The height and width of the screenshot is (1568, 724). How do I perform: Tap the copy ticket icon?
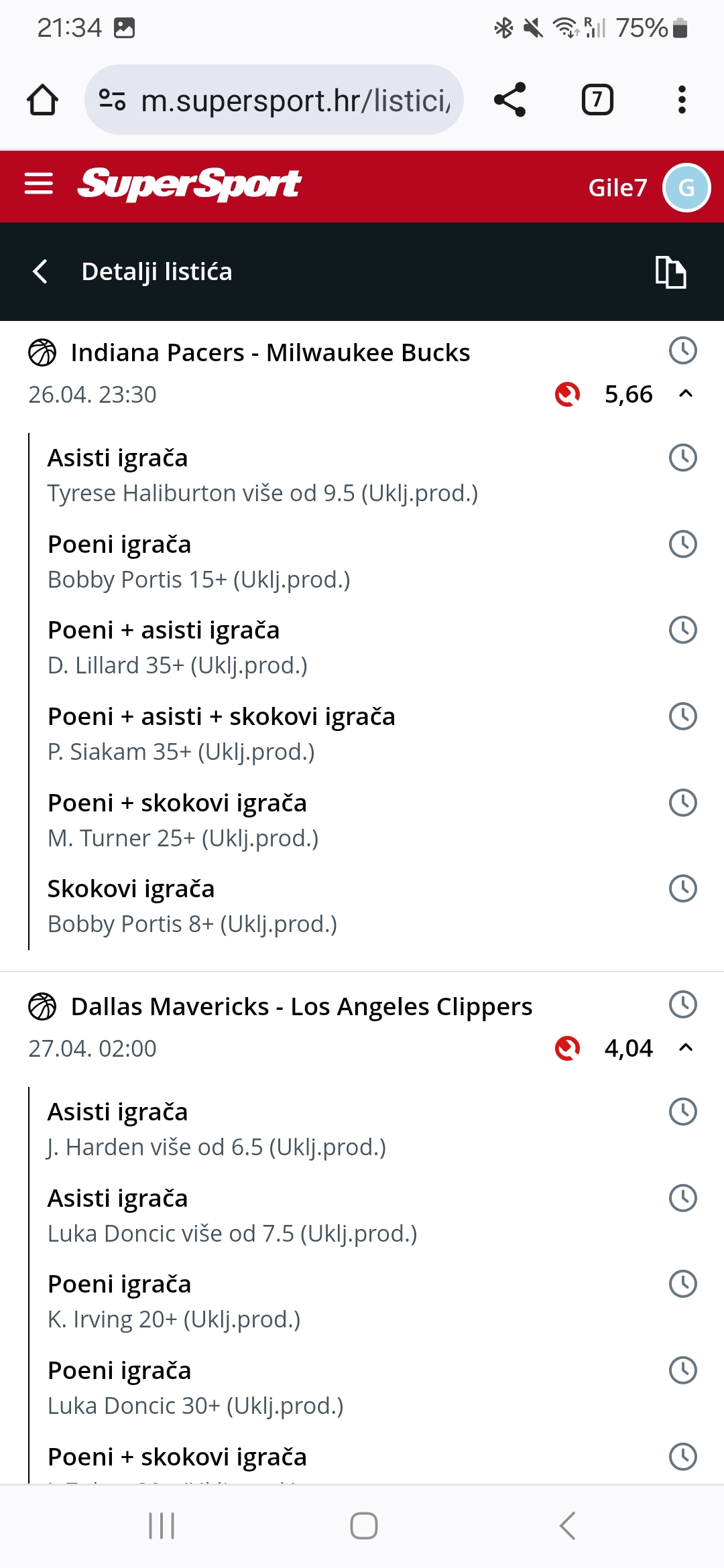coord(670,272)
